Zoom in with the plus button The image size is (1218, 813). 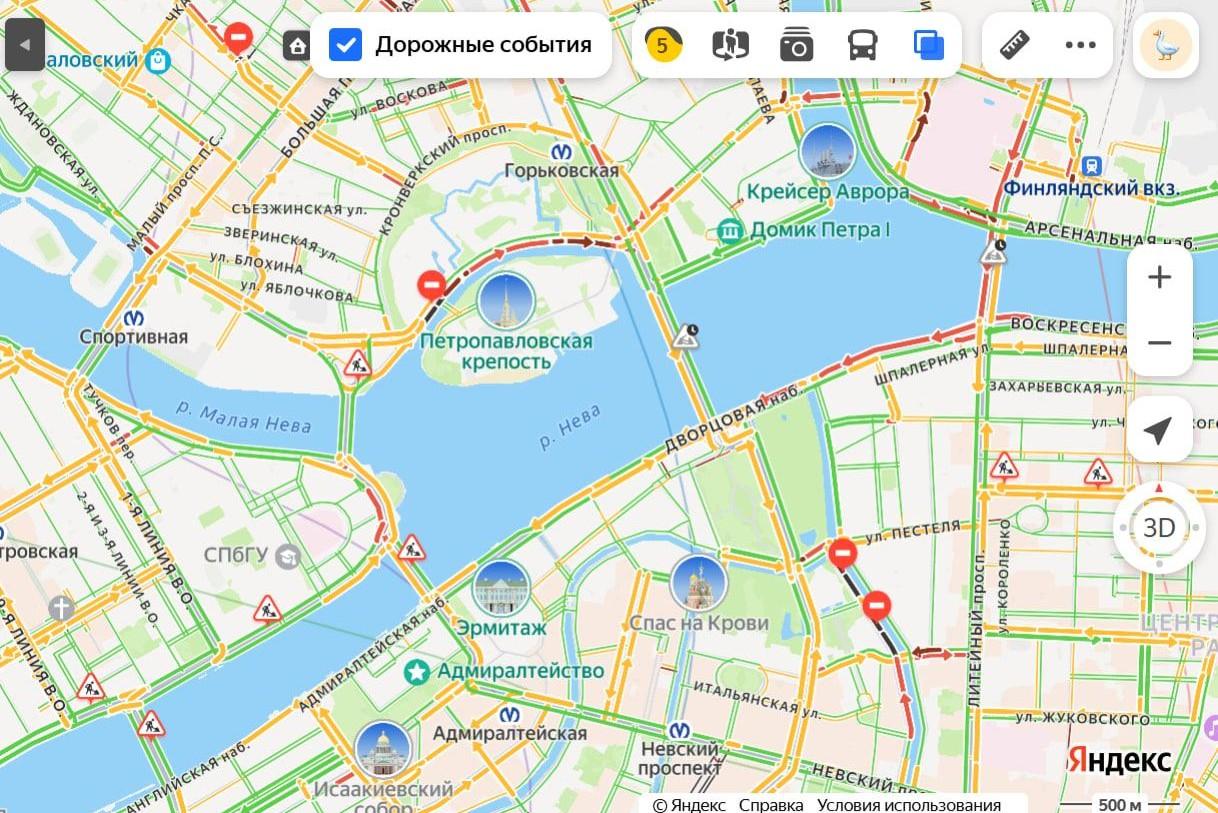coord(1159,277)
